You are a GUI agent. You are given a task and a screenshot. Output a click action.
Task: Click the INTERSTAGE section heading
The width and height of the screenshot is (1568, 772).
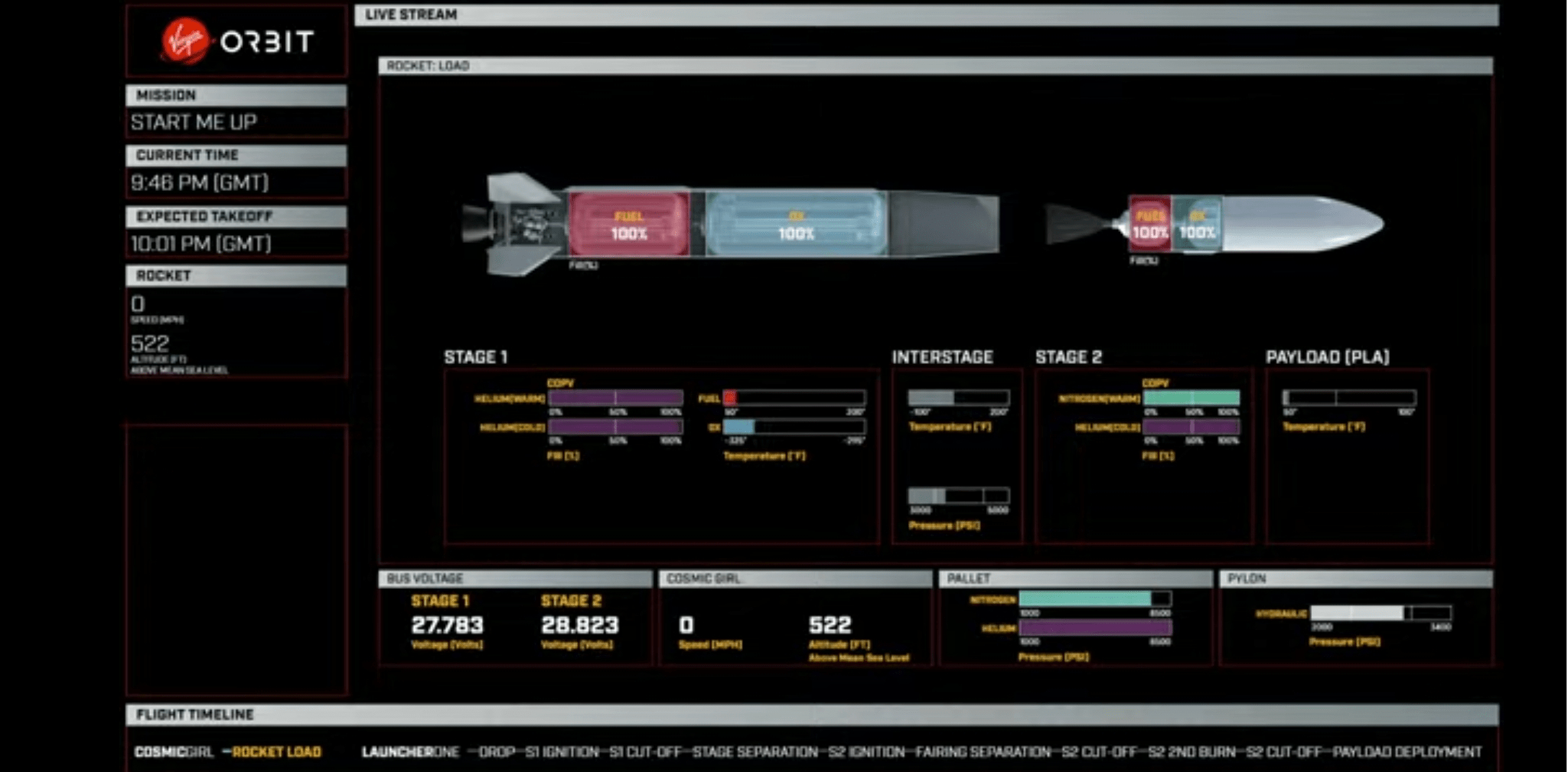[943, 357]
